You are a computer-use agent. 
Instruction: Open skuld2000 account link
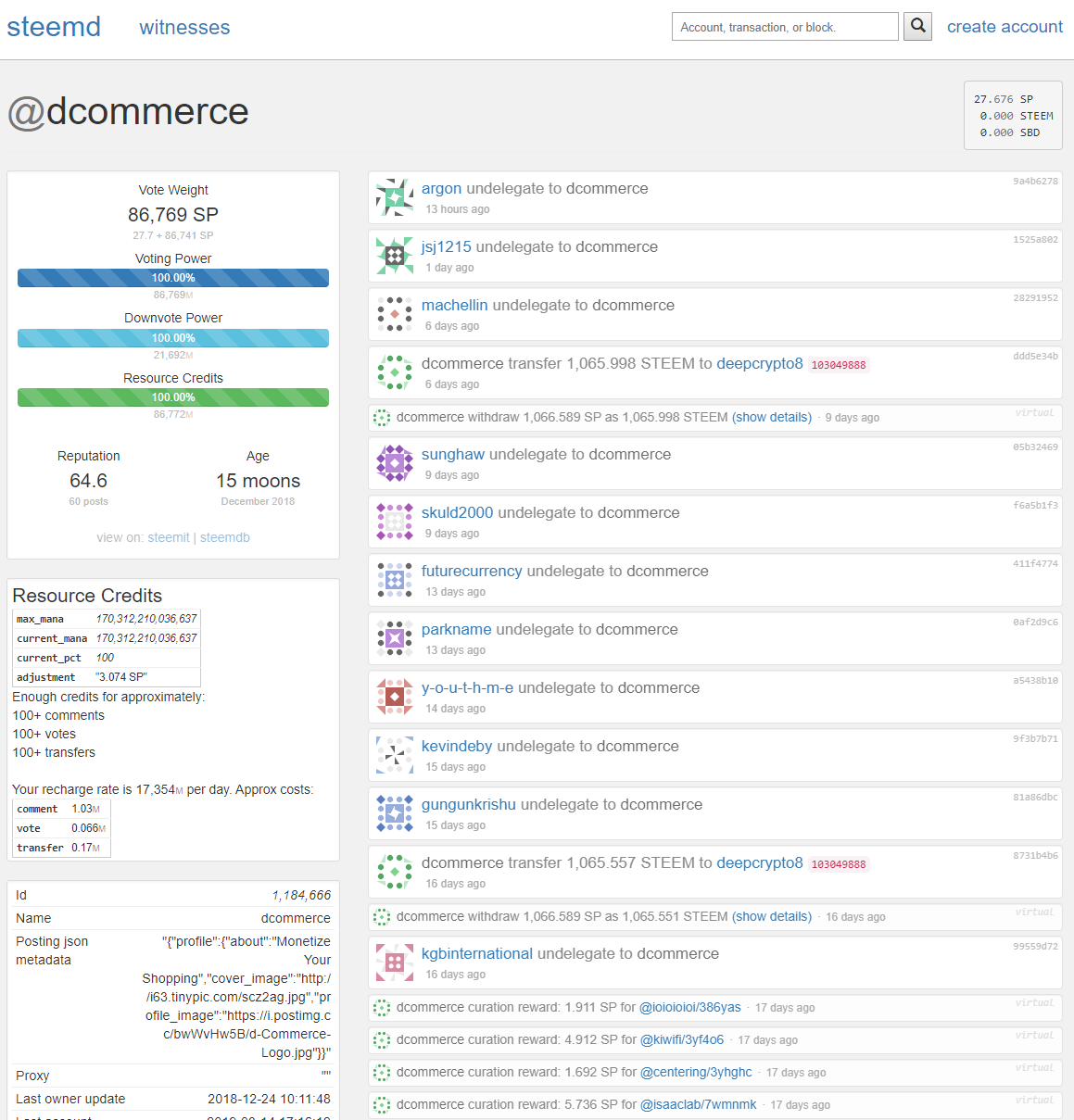tap(458, 513)
